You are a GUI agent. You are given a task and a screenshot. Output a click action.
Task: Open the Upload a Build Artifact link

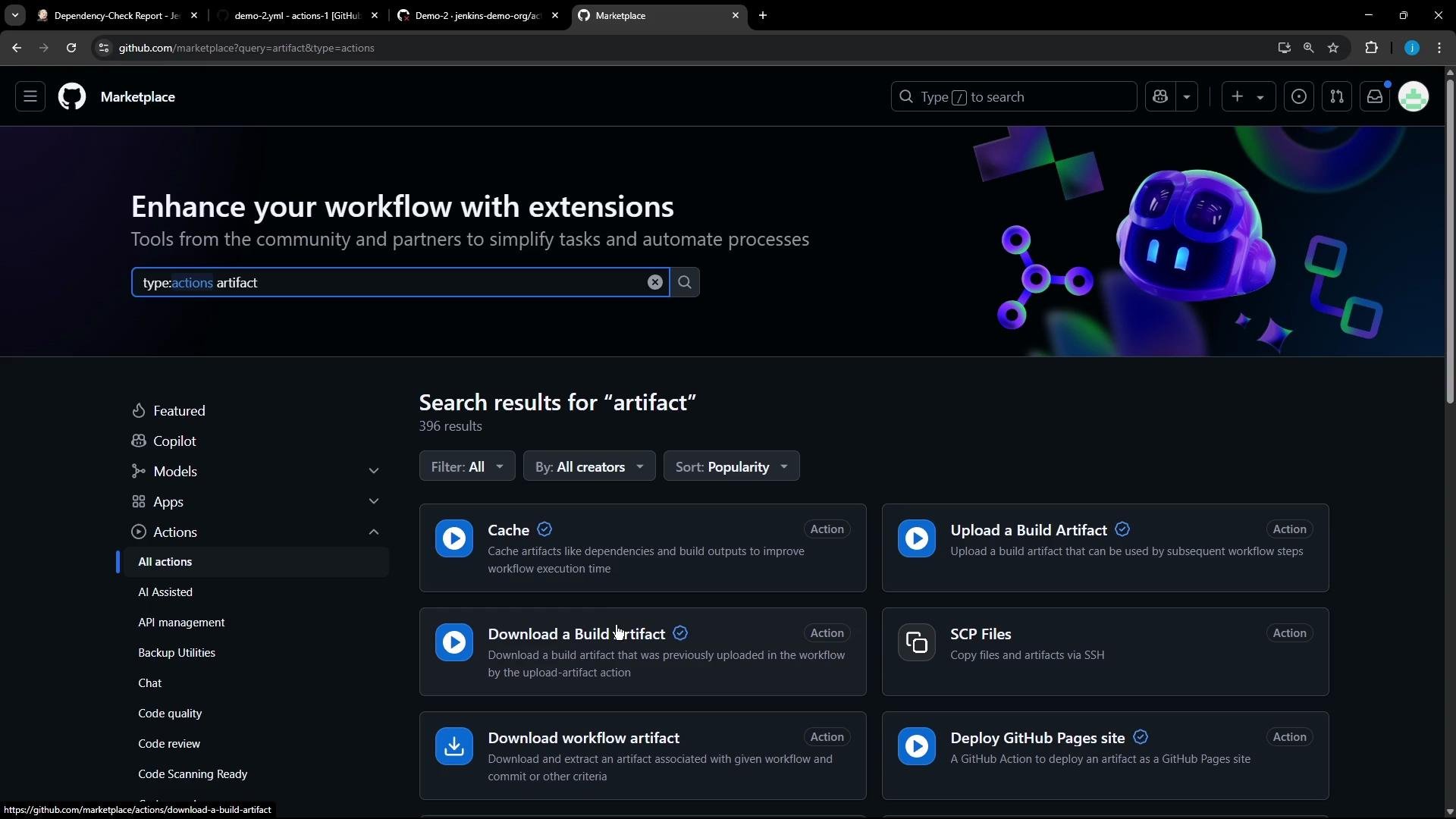[x=1029, y=530]
